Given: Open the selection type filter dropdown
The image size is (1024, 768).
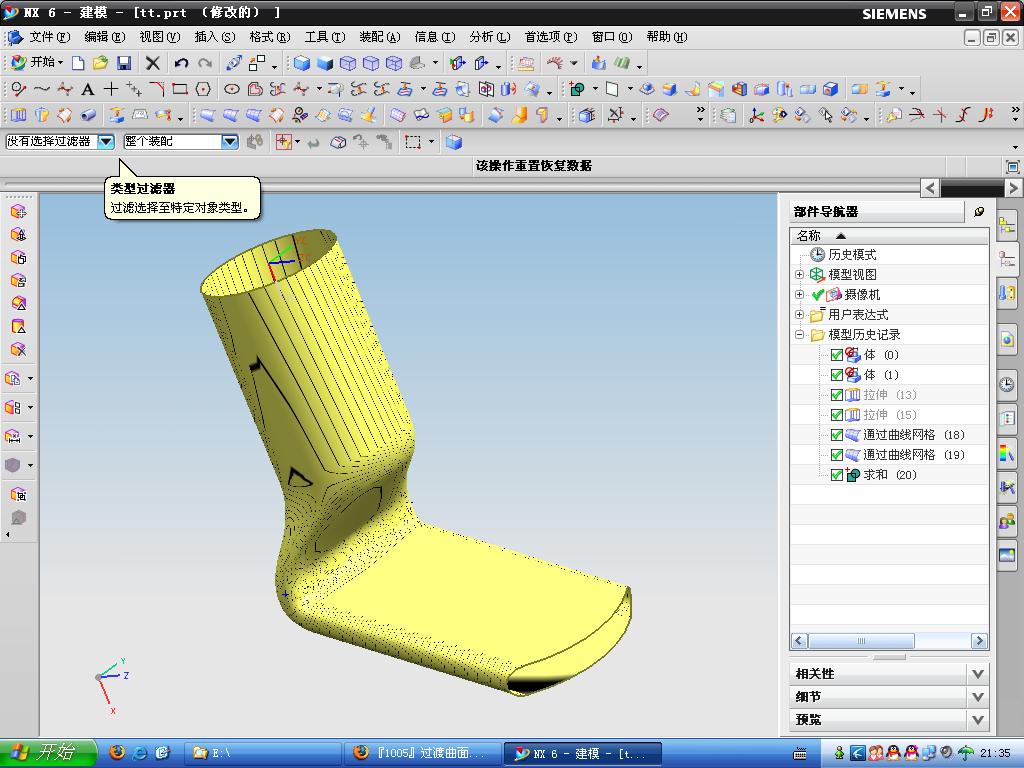Looking at the screenshot, I should (106, 142).
